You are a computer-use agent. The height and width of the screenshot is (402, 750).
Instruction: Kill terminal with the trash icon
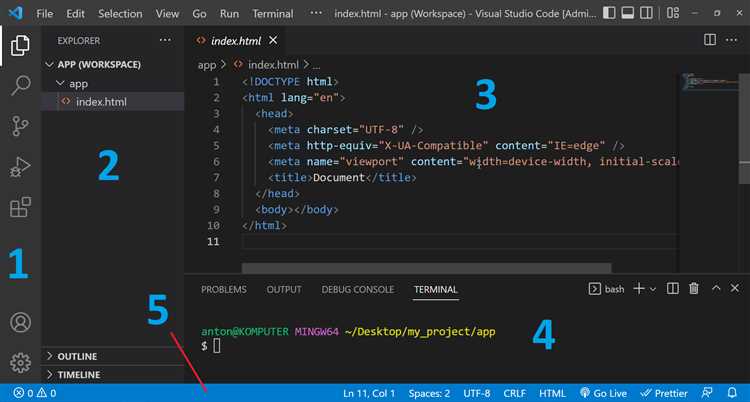coord(694,289)
